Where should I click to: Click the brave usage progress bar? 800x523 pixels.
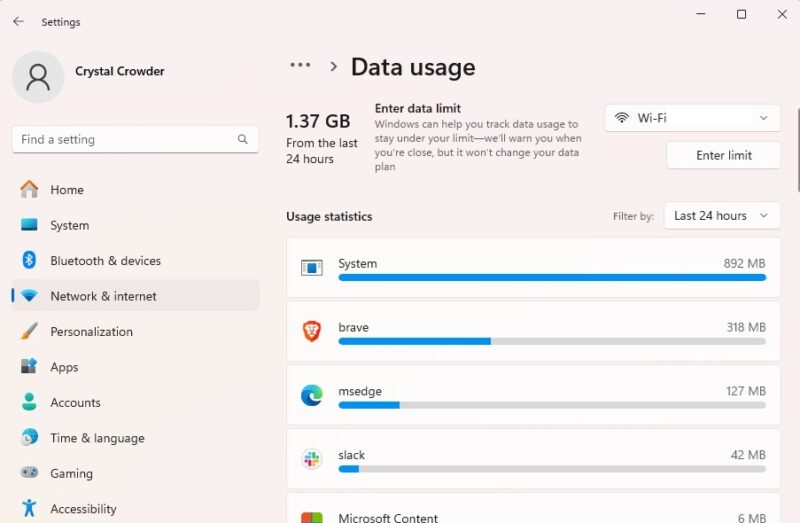(x=552, y=341)
